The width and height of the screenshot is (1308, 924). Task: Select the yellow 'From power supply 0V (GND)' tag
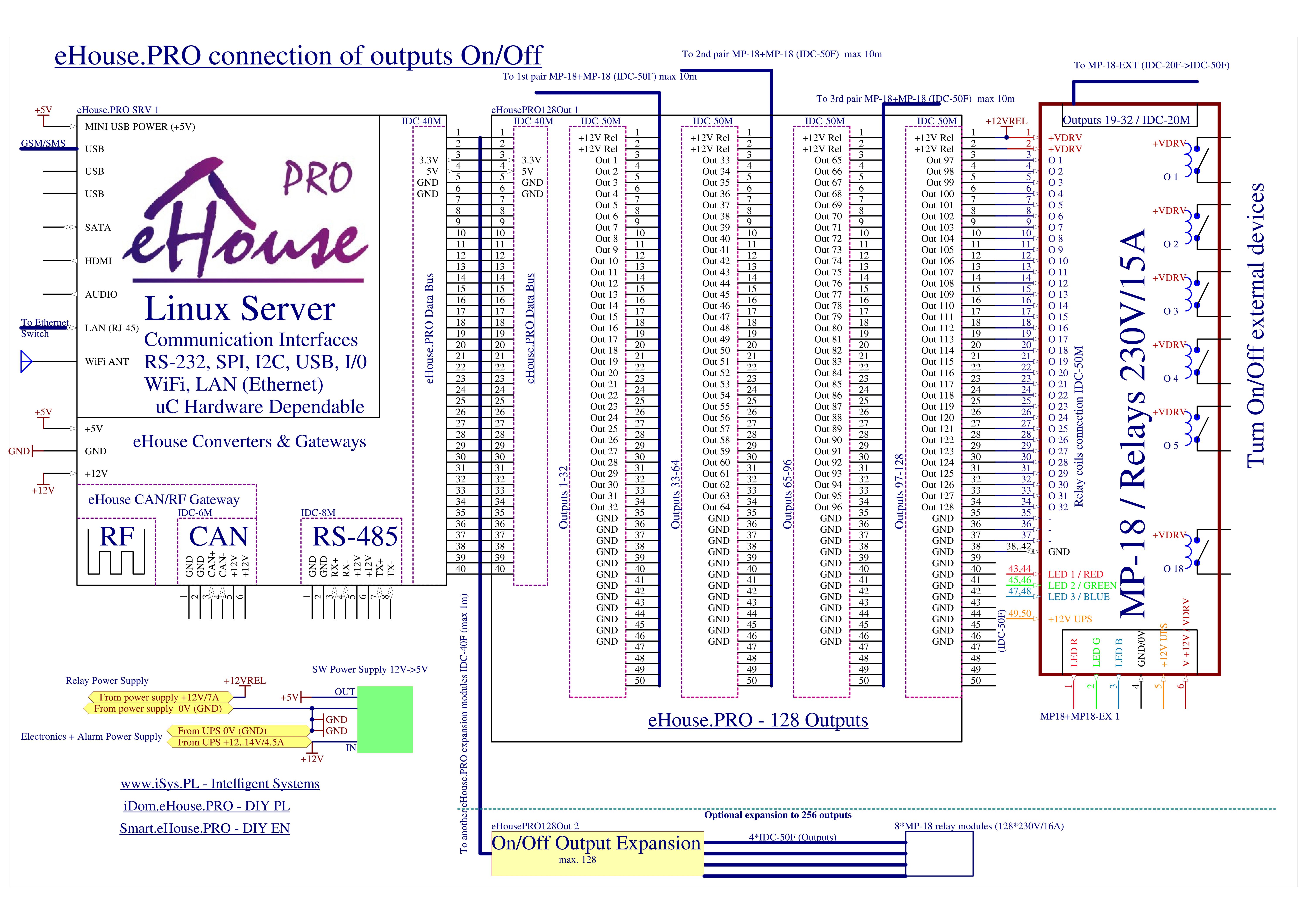(x=158, y=709)
